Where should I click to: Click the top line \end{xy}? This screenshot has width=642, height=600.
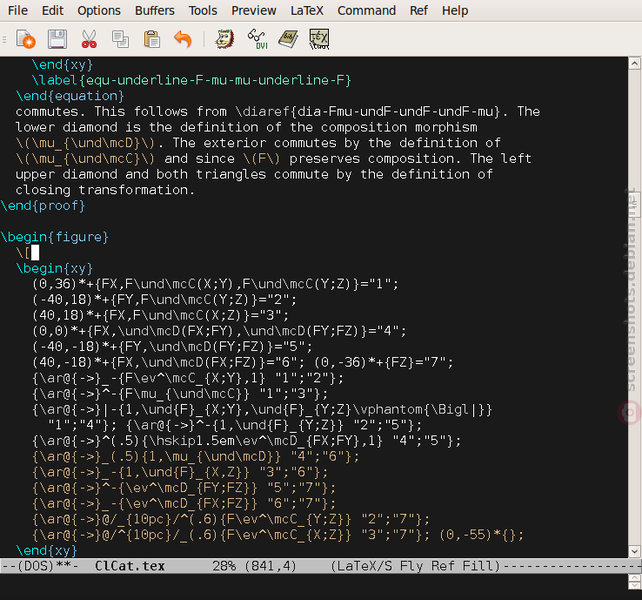(62, 64)
